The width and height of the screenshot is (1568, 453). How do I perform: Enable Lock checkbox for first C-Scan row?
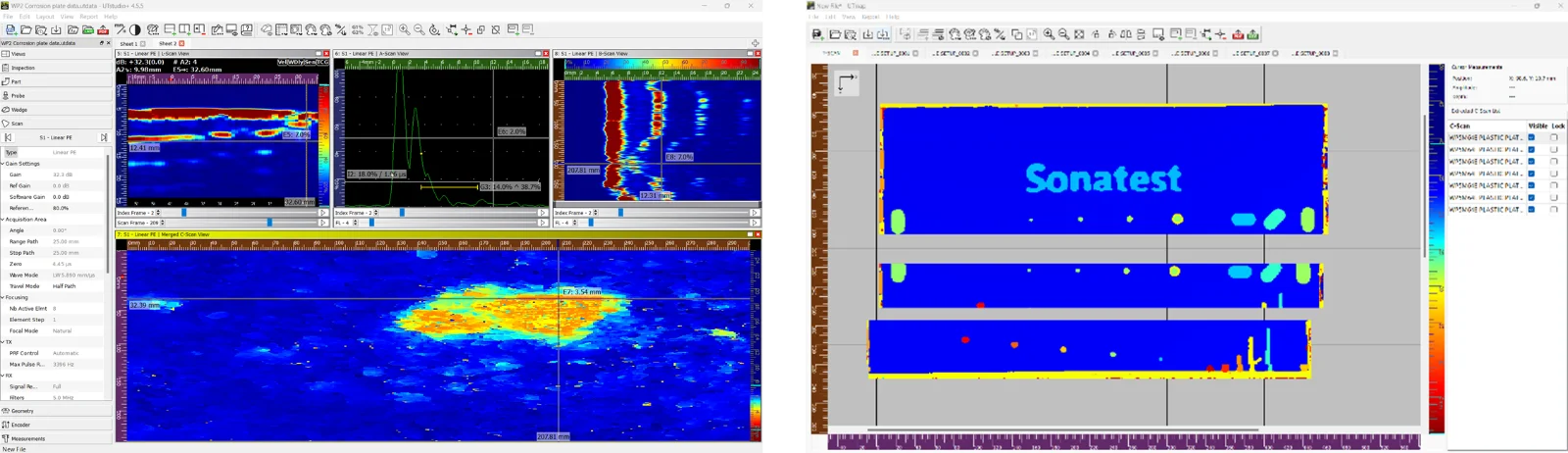tap(1554, 137)
